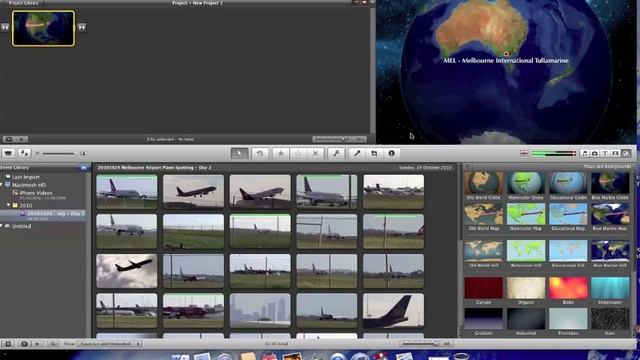This screenshot has width=640, height=360.
Task: Click the add-to-project undo arrow tool
Action: pos(260,153)
